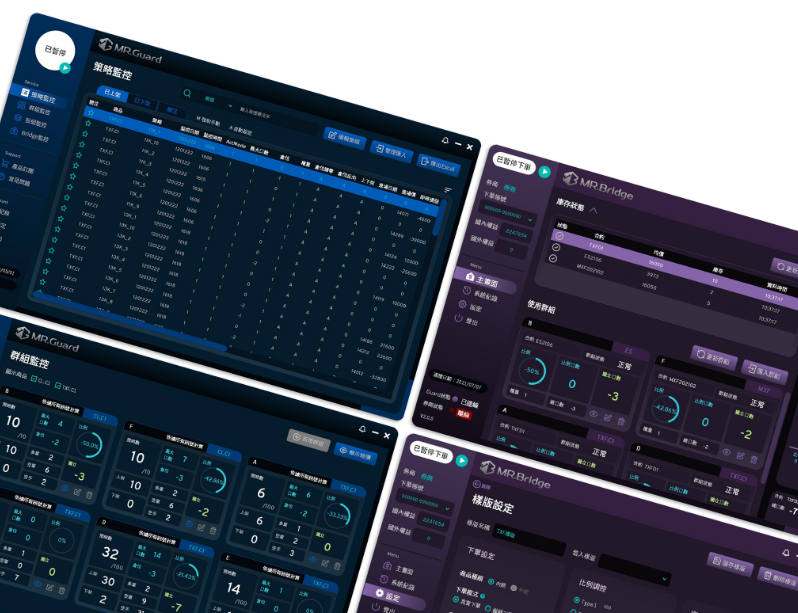The height and width of the screenshot is (613, 798).
Task: Open 群組監控 in MR.Guard sidebar
Action: [x=34, y=108]
